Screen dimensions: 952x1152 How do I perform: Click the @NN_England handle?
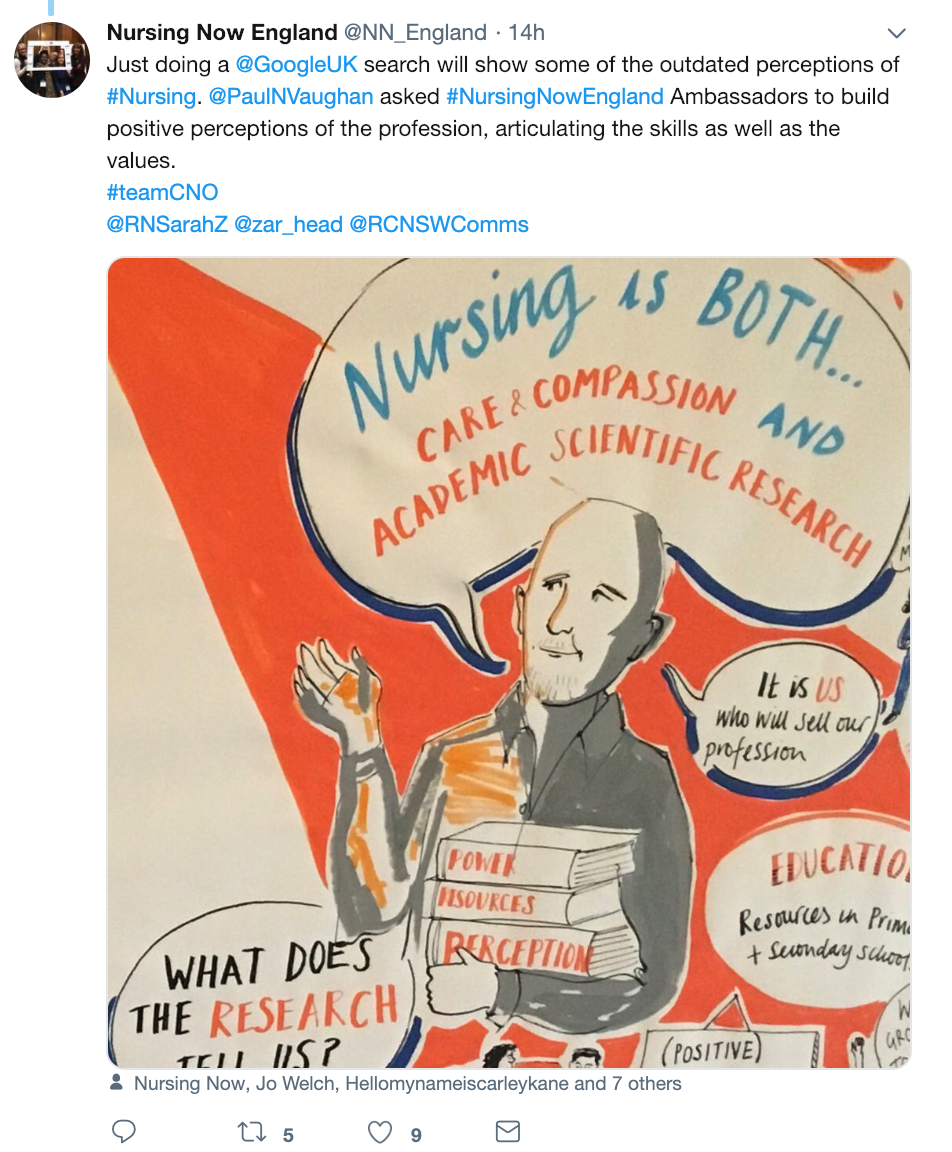coord(415,32)
